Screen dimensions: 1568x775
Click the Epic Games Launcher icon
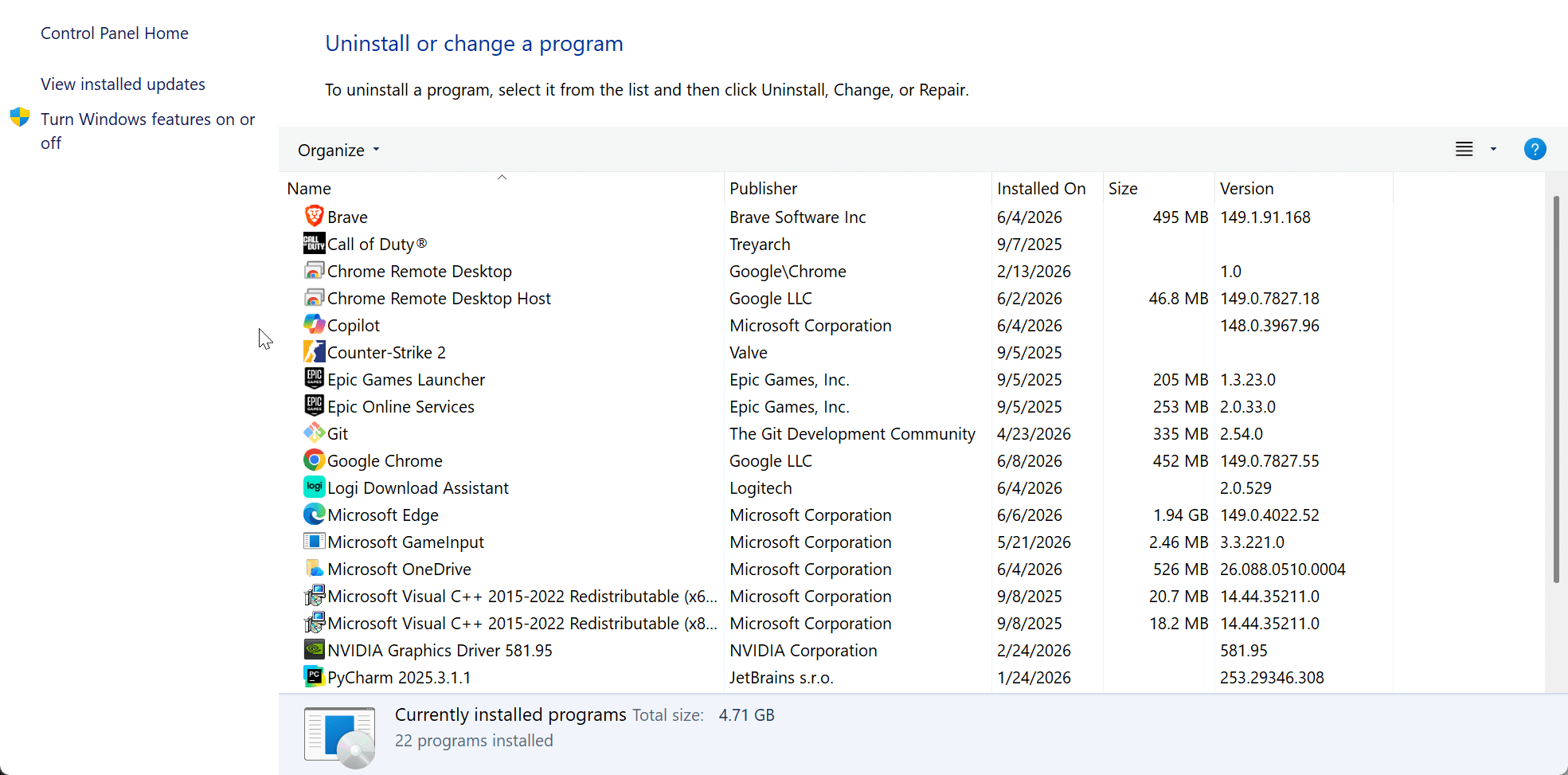coord(315,378)
